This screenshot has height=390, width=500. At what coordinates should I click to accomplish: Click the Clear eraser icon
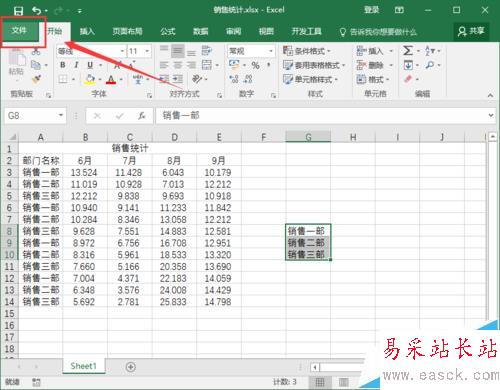tap(408, 79)
